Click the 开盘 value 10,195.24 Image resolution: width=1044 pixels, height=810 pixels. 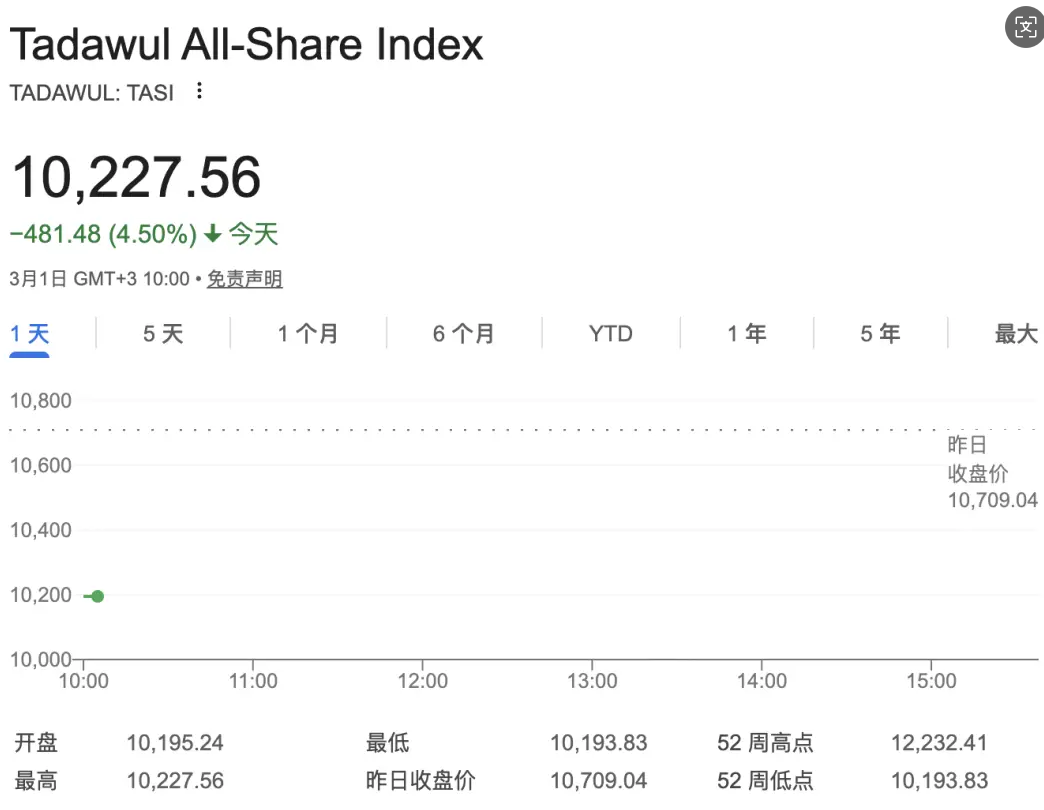pyautogui.click(x=175, y=743)
